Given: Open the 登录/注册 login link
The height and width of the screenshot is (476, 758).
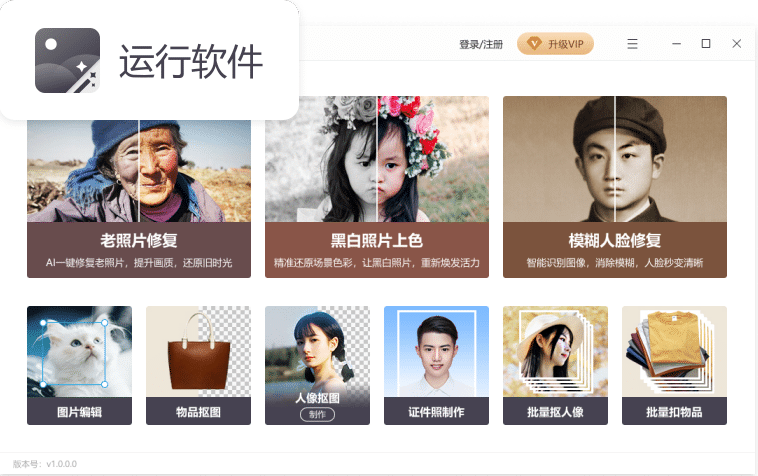Looking at the screenshot, I should pyautogui.click(x=481, y=44).
